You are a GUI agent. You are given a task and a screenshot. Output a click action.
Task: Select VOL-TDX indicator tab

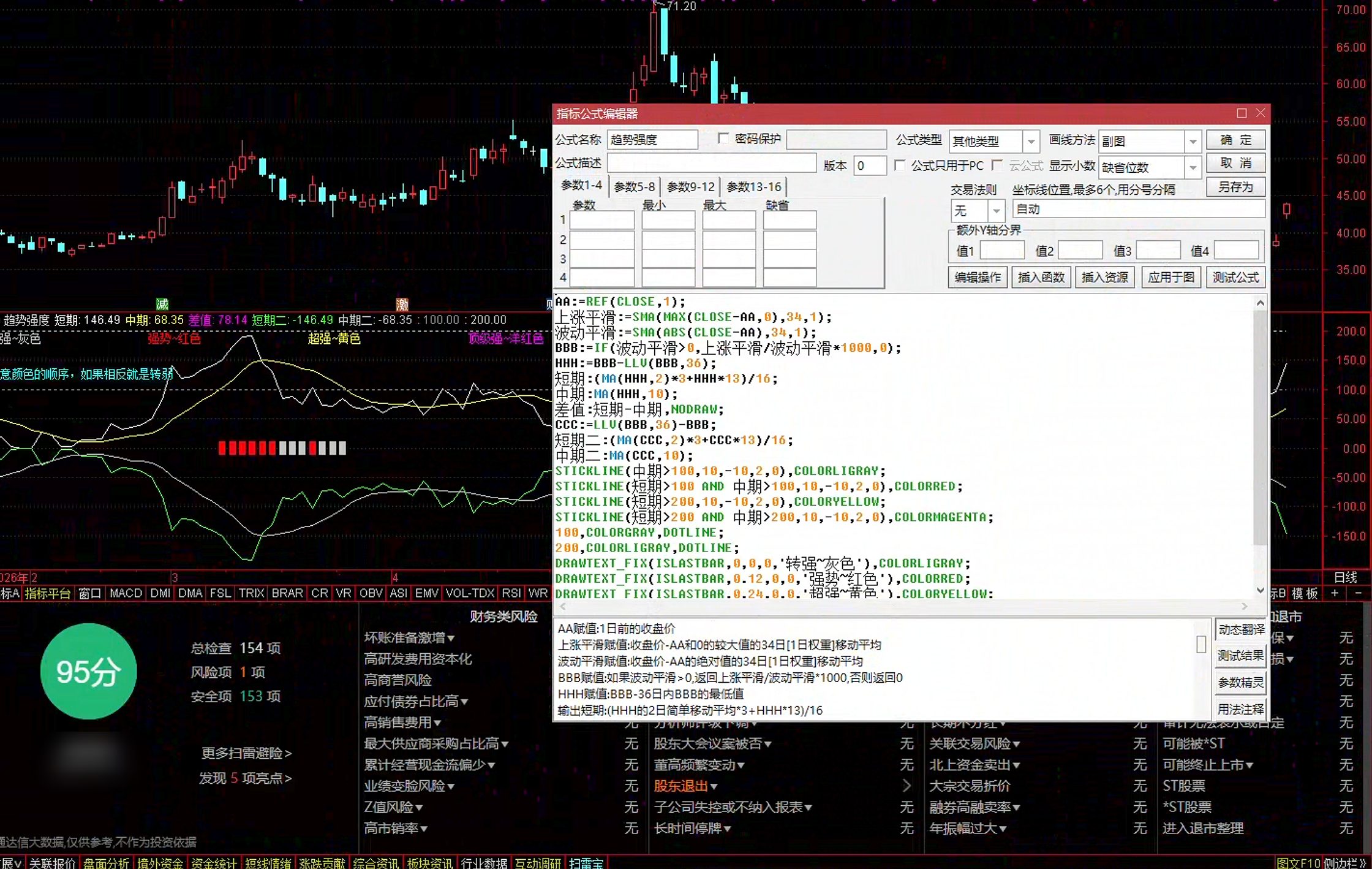(470, 593)
